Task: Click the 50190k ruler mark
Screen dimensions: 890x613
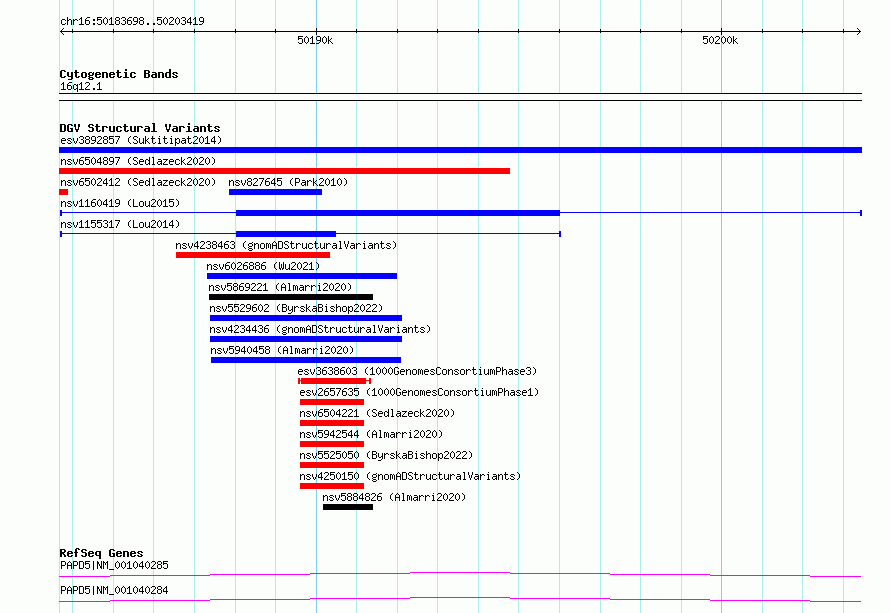Action: click(315, 40)
